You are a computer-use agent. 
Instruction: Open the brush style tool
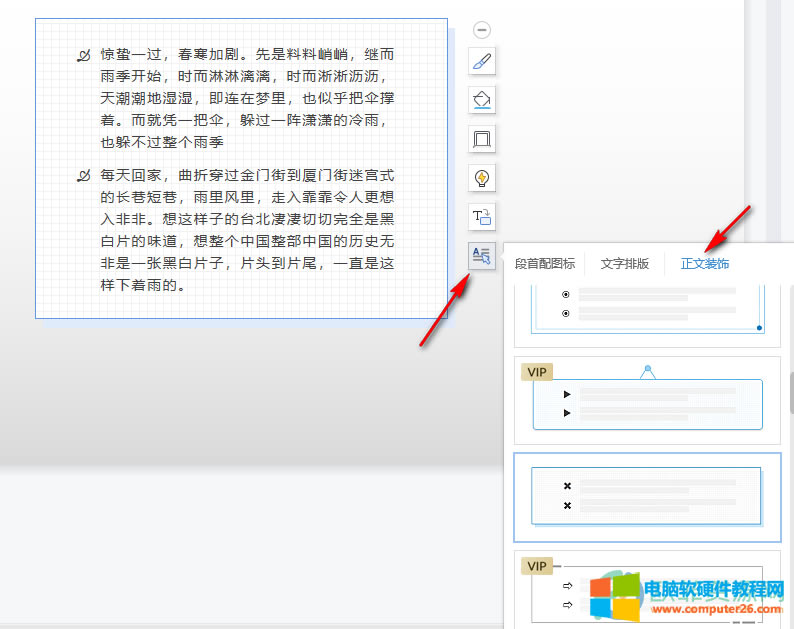tap(482, 62)
